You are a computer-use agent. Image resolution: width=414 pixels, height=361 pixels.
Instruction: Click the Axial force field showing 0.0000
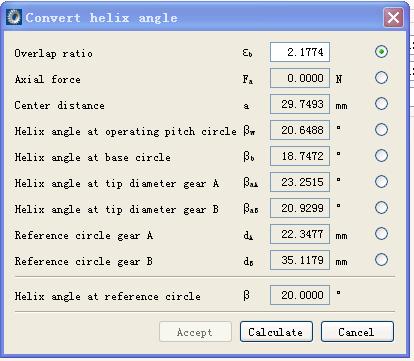click(x=300, y=78)
